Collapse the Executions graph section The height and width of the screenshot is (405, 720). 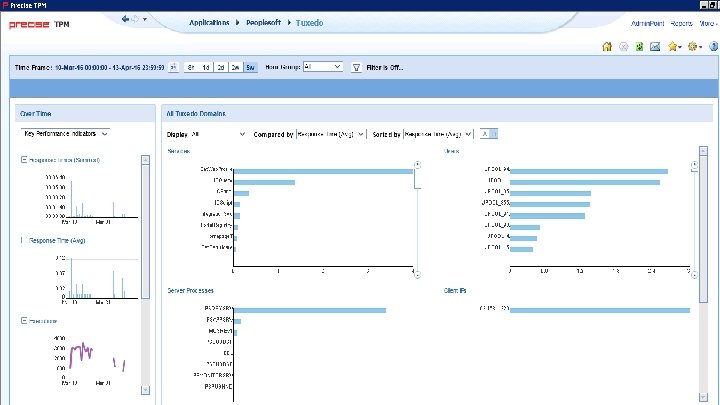(24, 320)
